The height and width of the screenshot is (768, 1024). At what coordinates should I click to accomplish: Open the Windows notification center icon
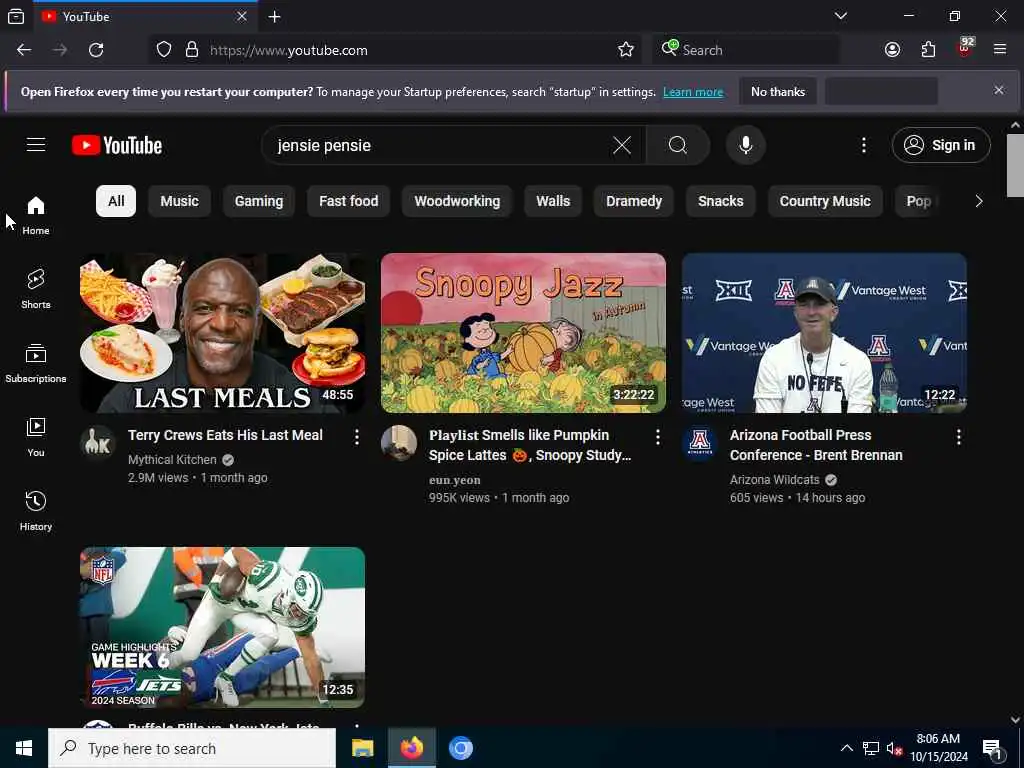(x=992, y=749)
